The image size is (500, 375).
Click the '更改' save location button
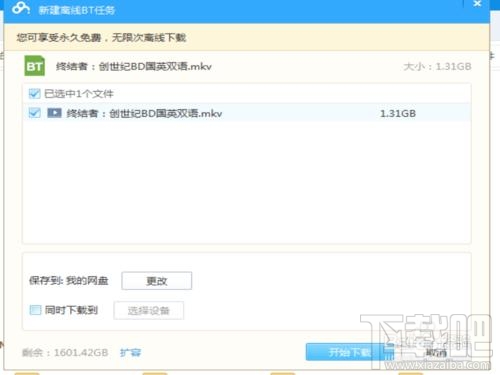point(157,281)
